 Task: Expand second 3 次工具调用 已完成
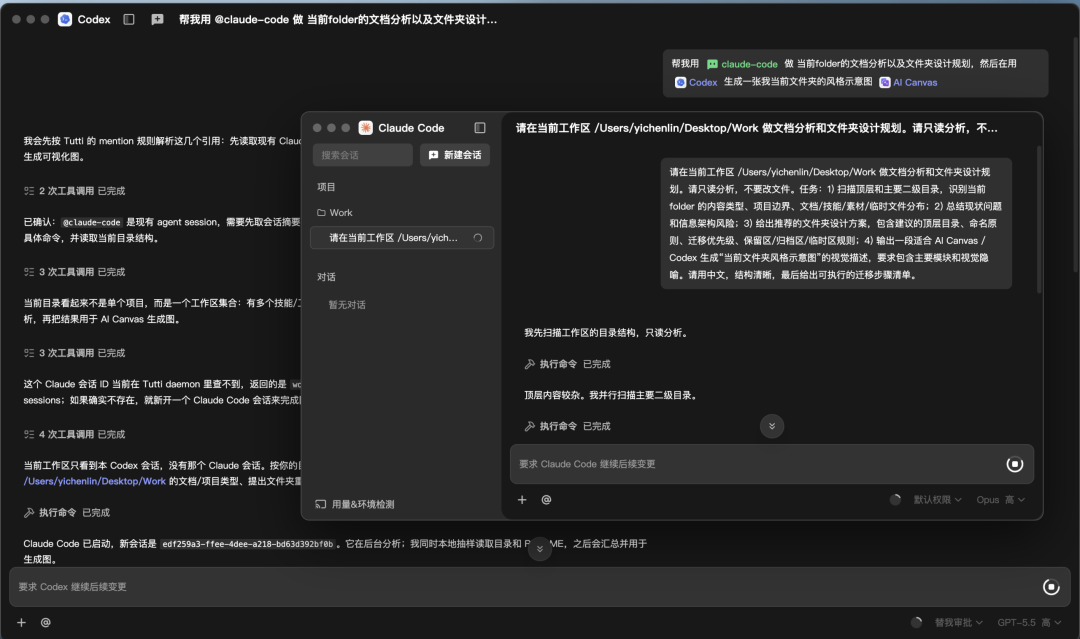tap(74, 353)
